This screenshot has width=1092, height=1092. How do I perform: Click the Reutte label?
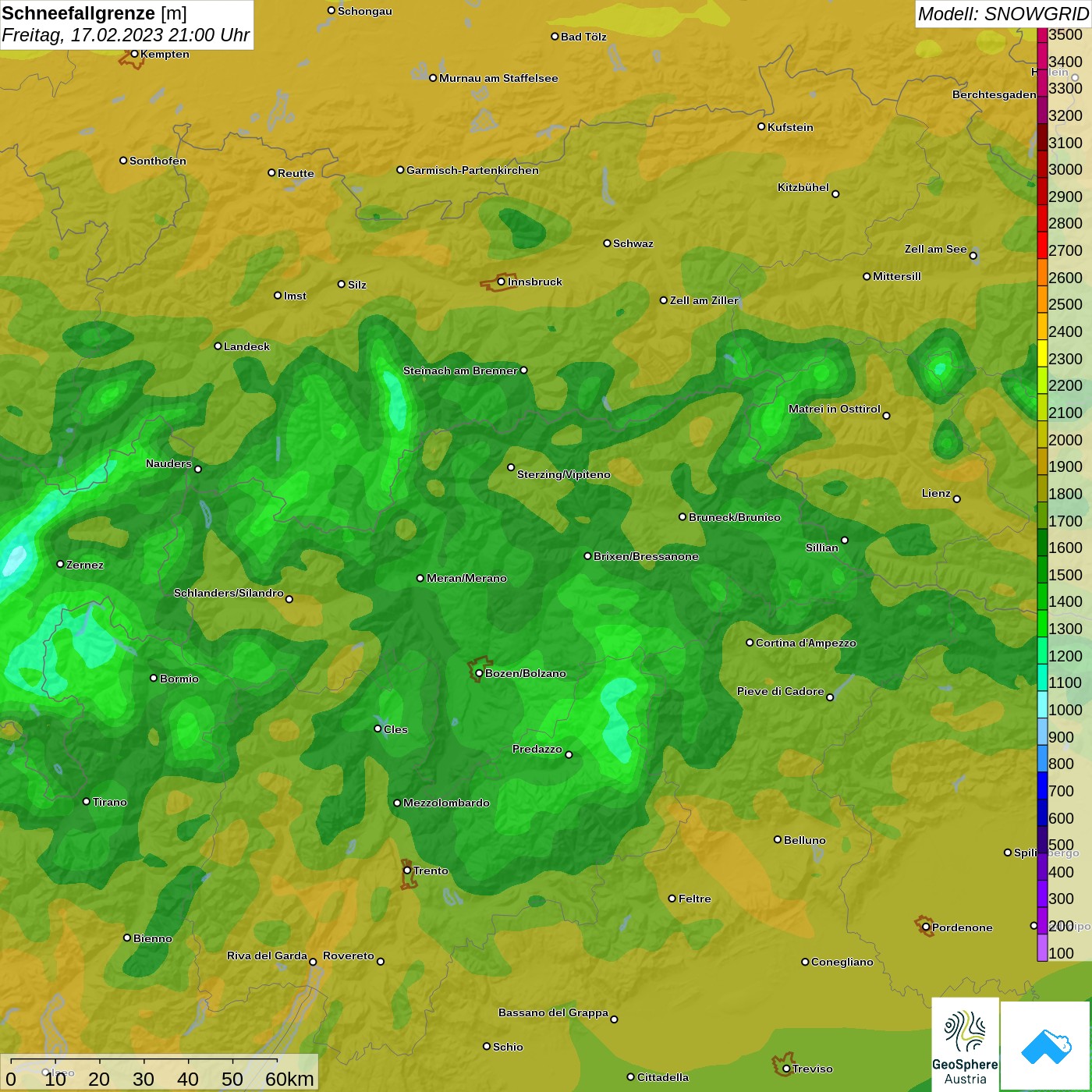pos(296,173)
